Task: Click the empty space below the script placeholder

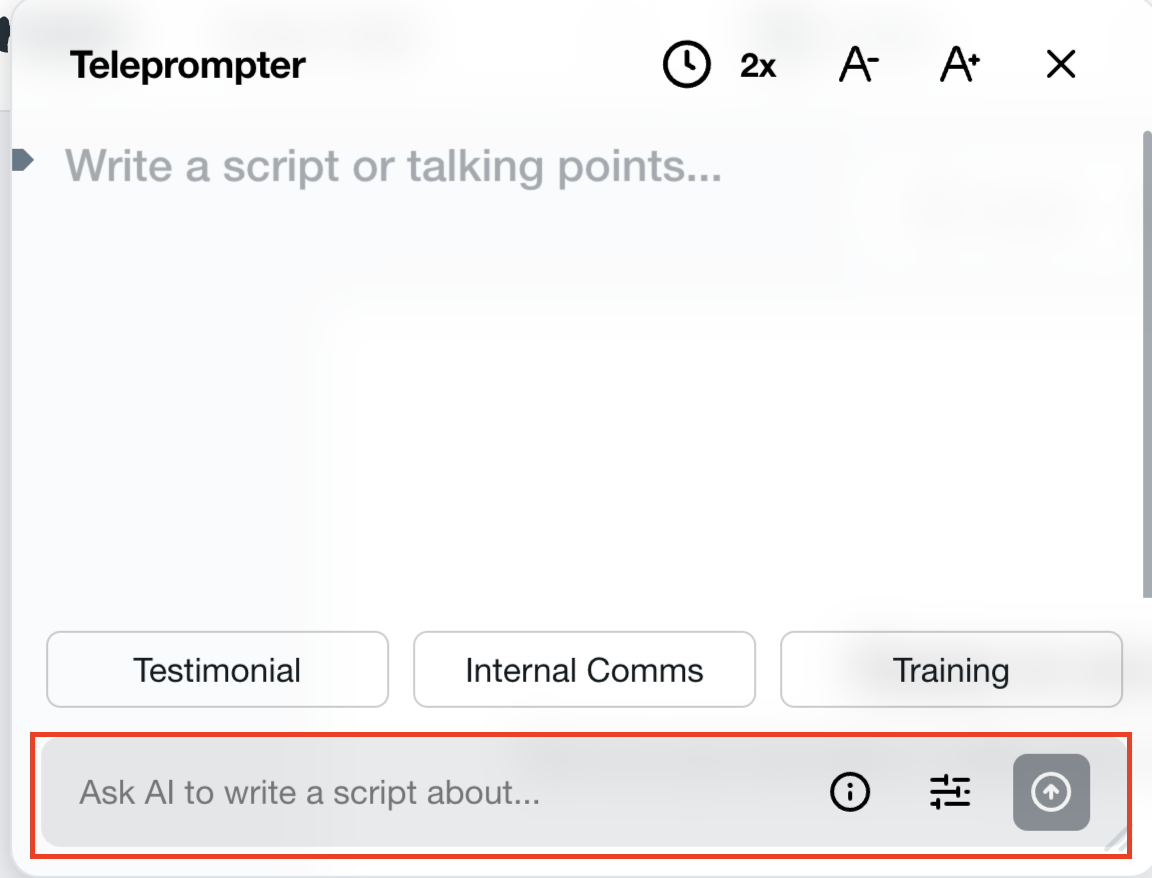Action: coord(580,400)
